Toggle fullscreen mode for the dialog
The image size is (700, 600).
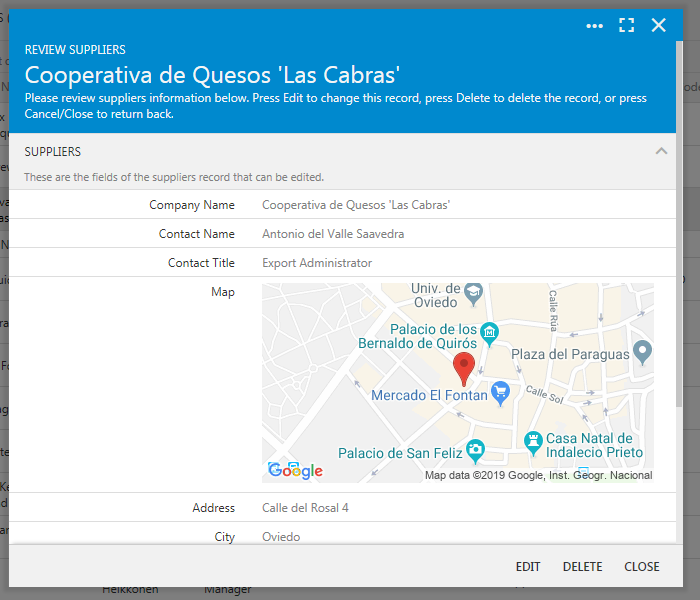[x=626, y=25]
